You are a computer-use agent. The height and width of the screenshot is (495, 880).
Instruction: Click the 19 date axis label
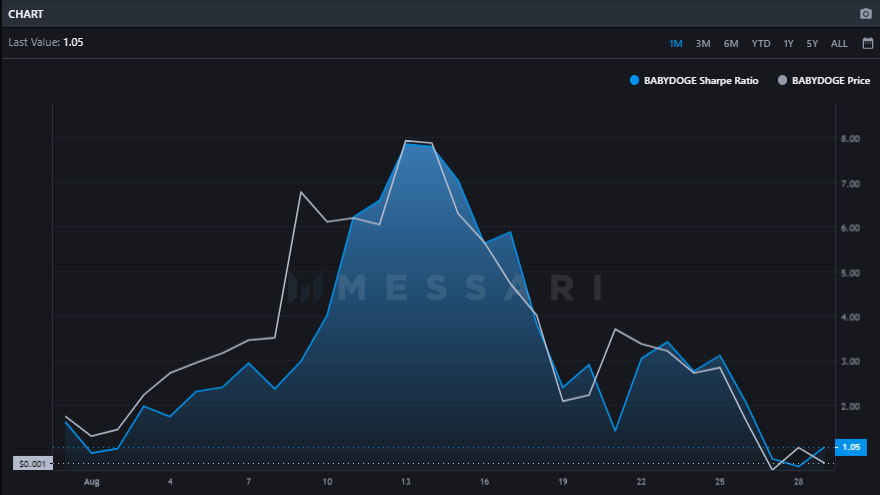point(563,482)
